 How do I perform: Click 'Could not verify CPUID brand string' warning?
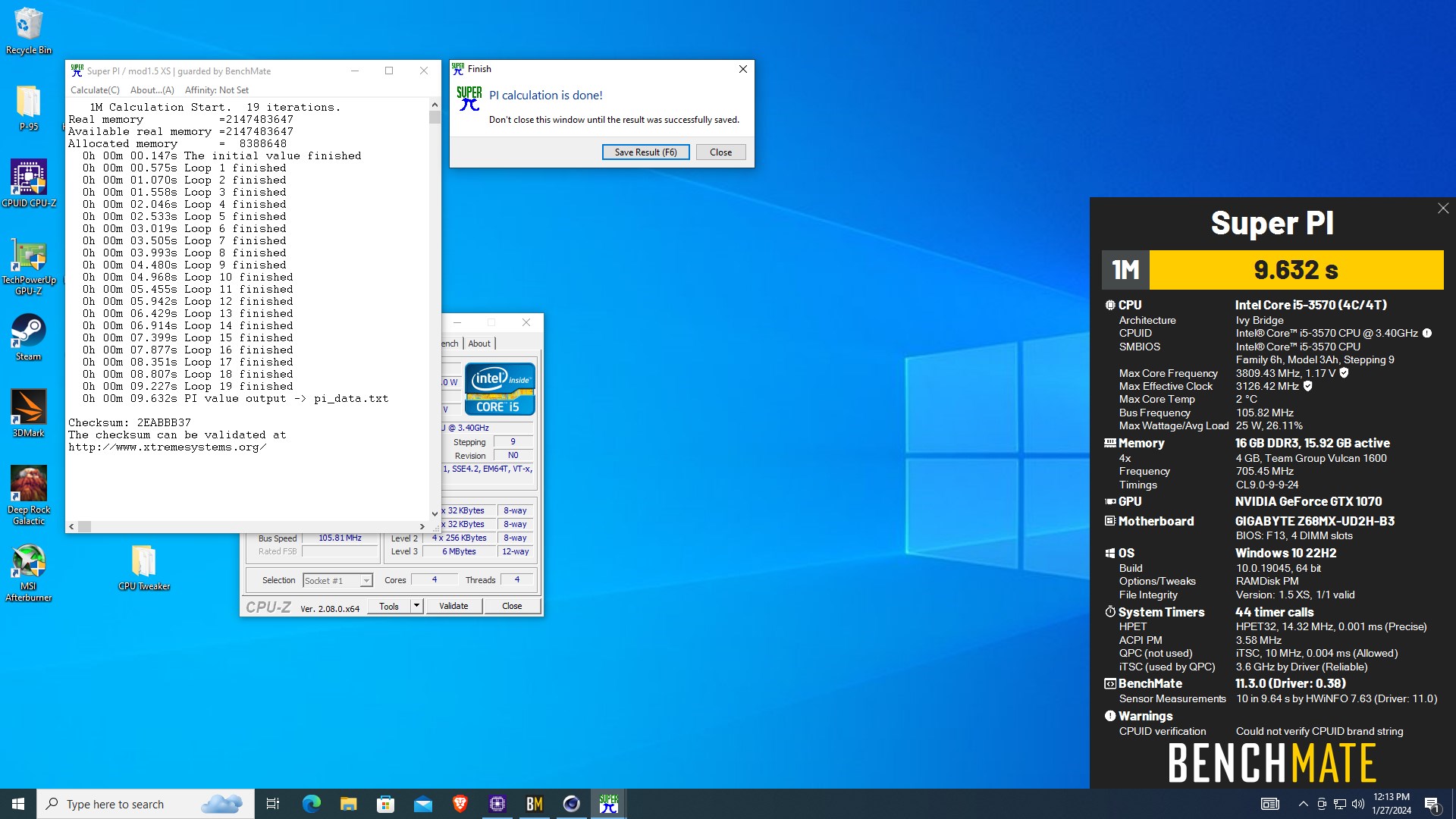coord(1319,732)
